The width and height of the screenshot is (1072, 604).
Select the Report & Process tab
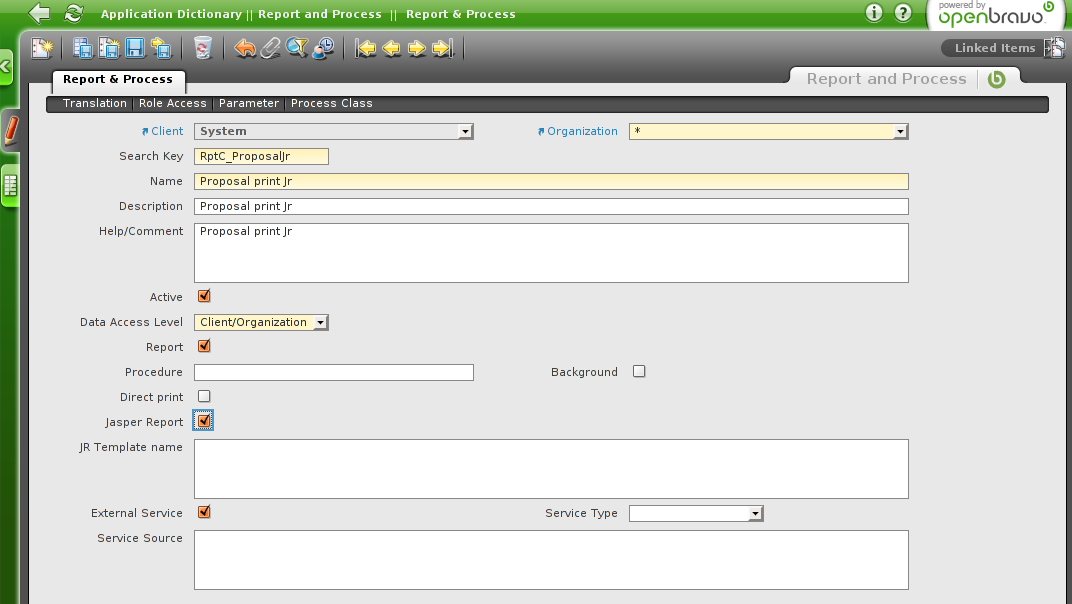(118, 79)
